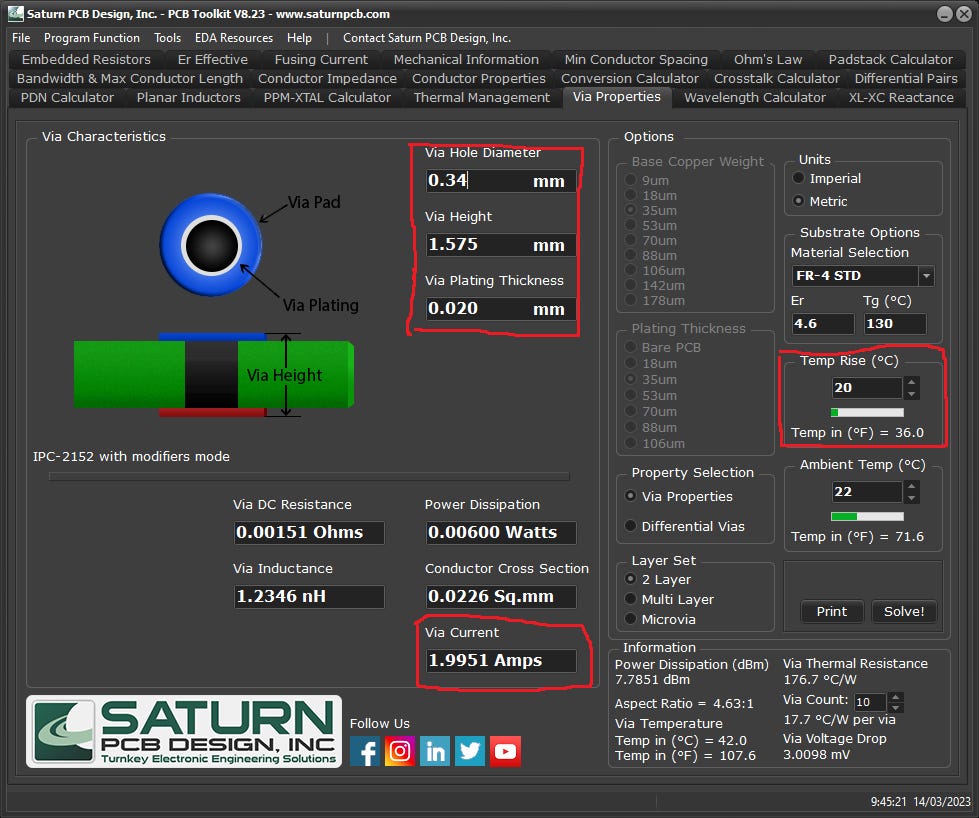This screenshot has height=818, width=979.
Task: Switch to the Planar Inductors tab
Action: pos(189,98)
